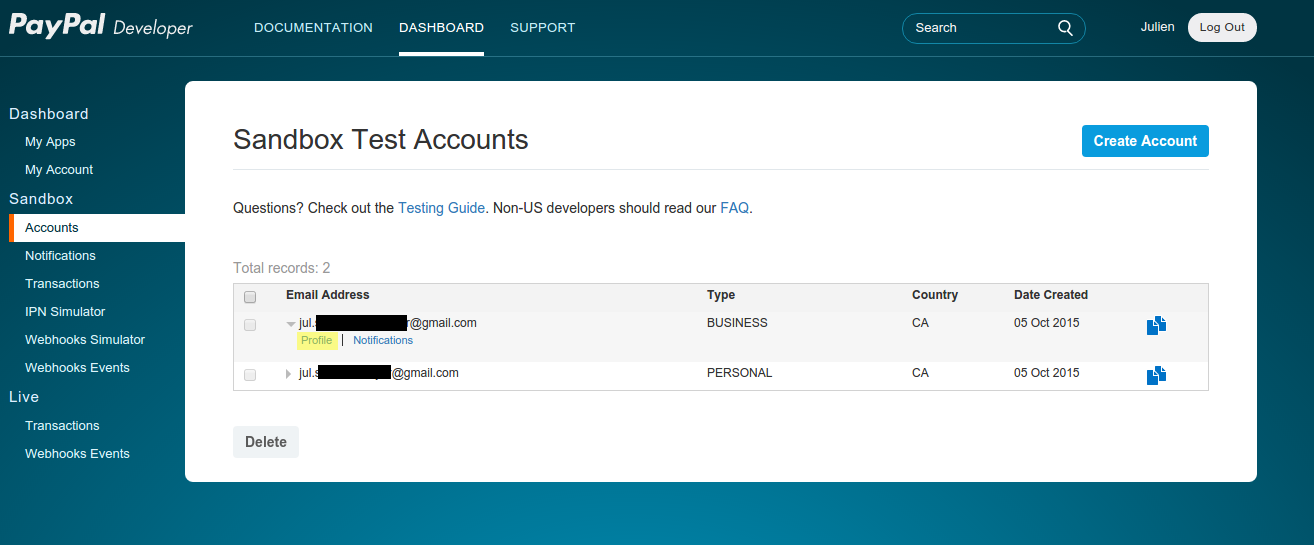Collapse the expanded BUSINESS account row
This screenshot has width=1314, height=545.
[290, 324]
